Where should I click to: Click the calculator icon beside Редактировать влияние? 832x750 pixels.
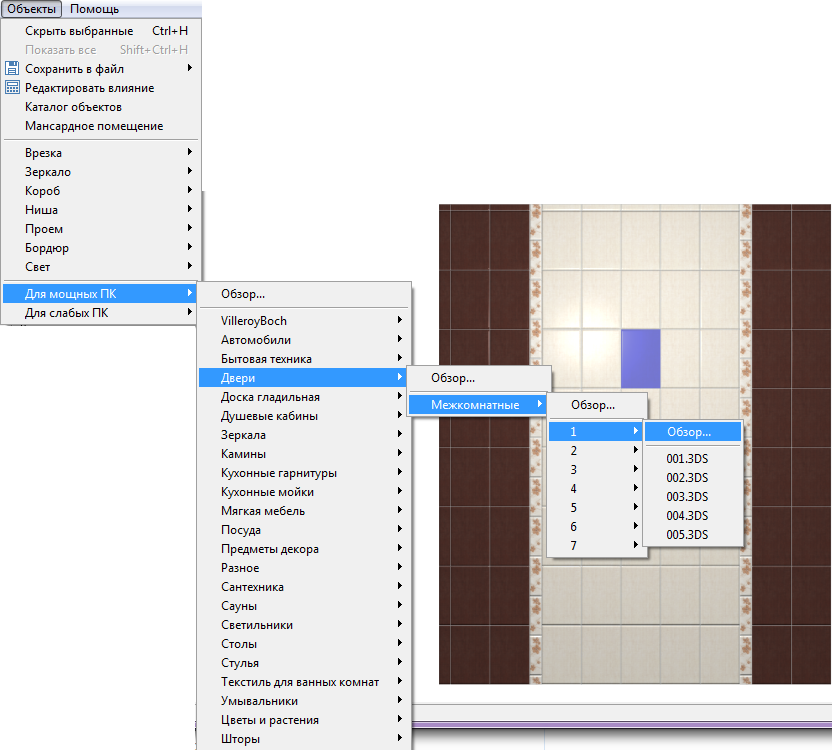click(12, 88)
